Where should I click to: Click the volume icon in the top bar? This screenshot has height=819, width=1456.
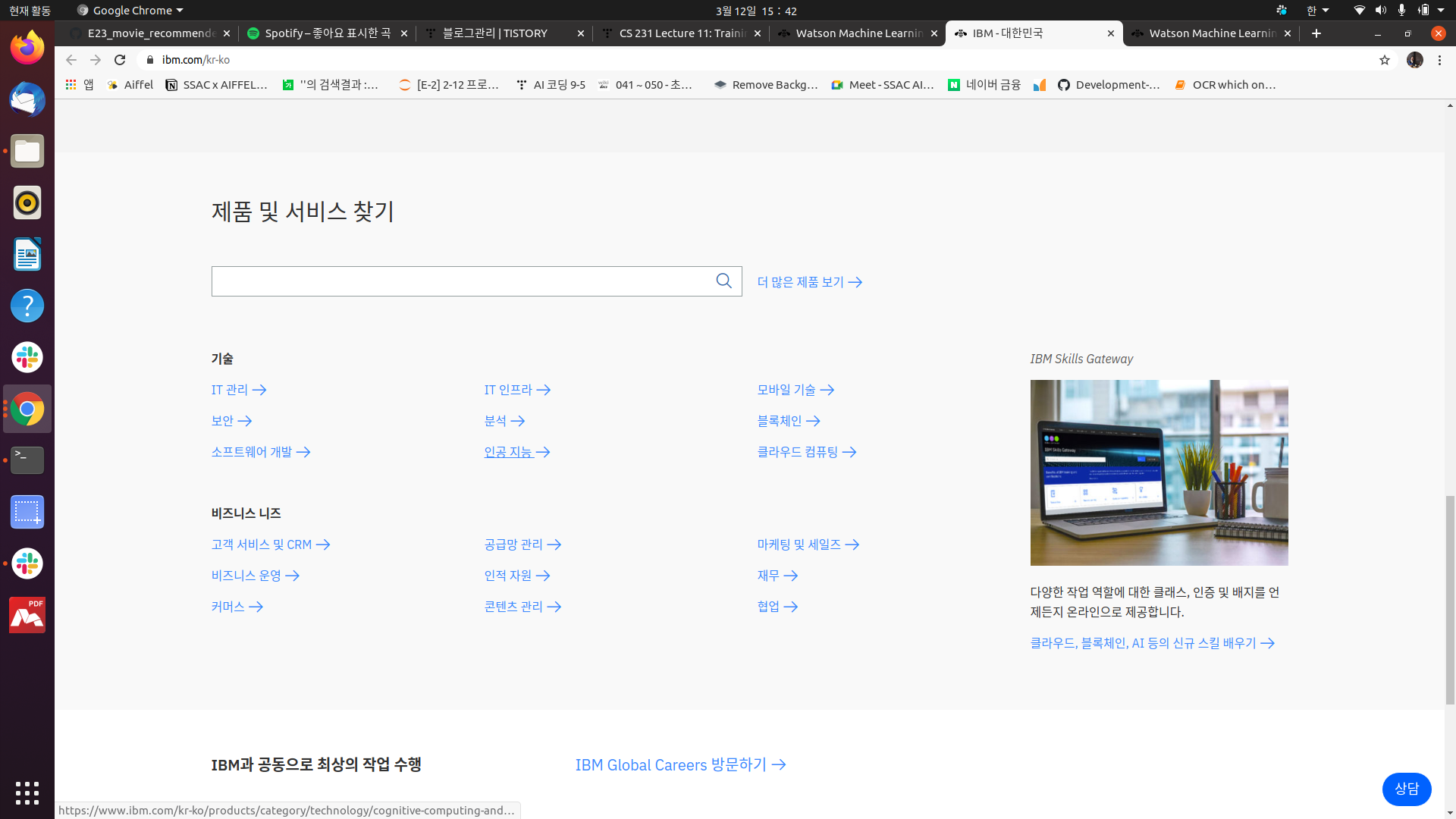[1381, 11]
